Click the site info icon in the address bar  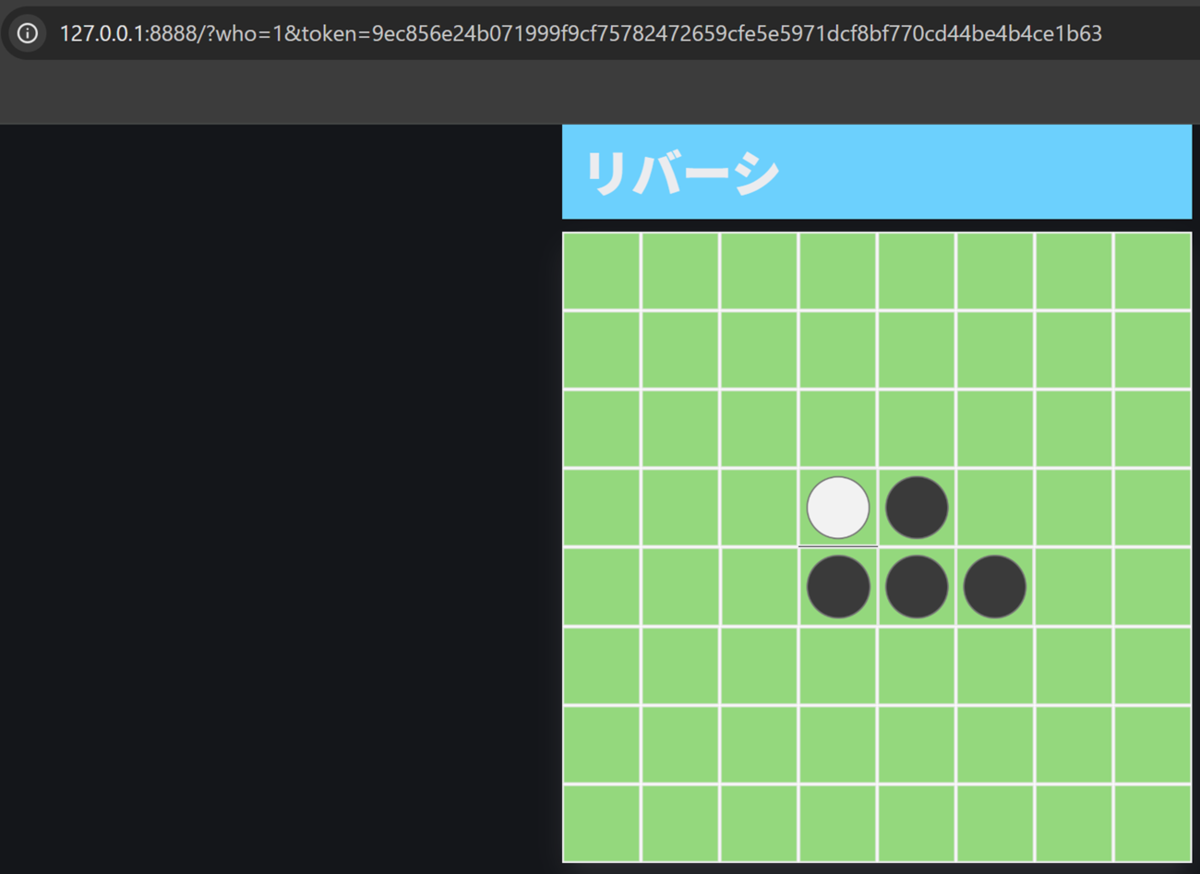(x=27, y=33)
